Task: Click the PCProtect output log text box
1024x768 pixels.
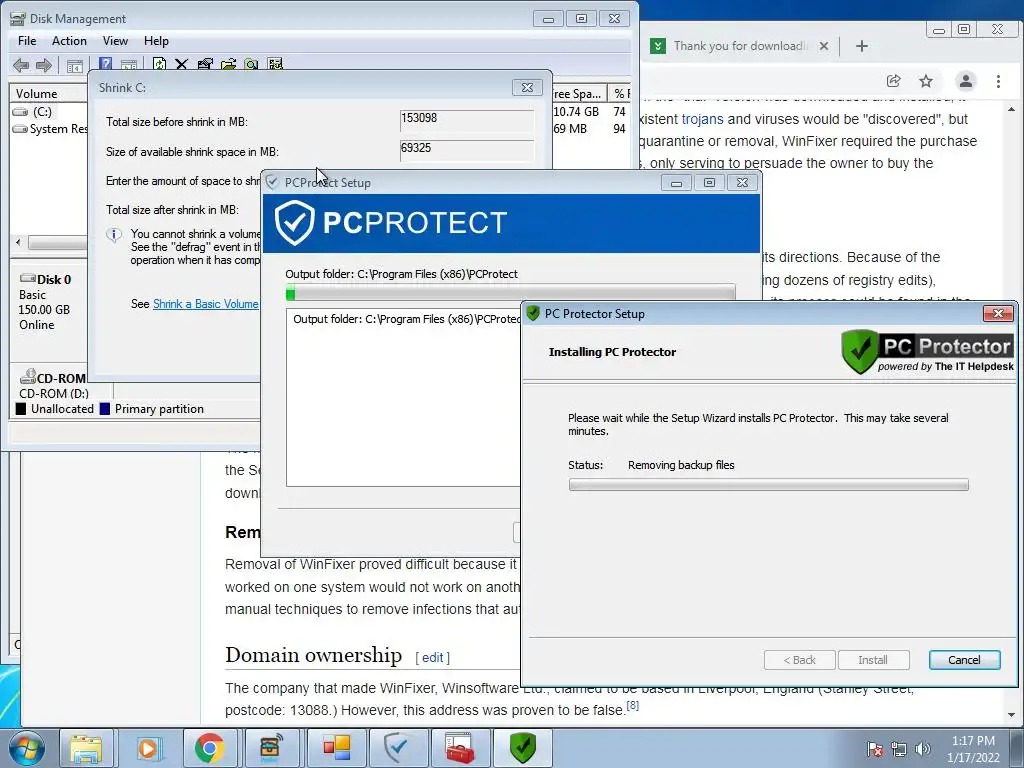Action: point(403,398)
